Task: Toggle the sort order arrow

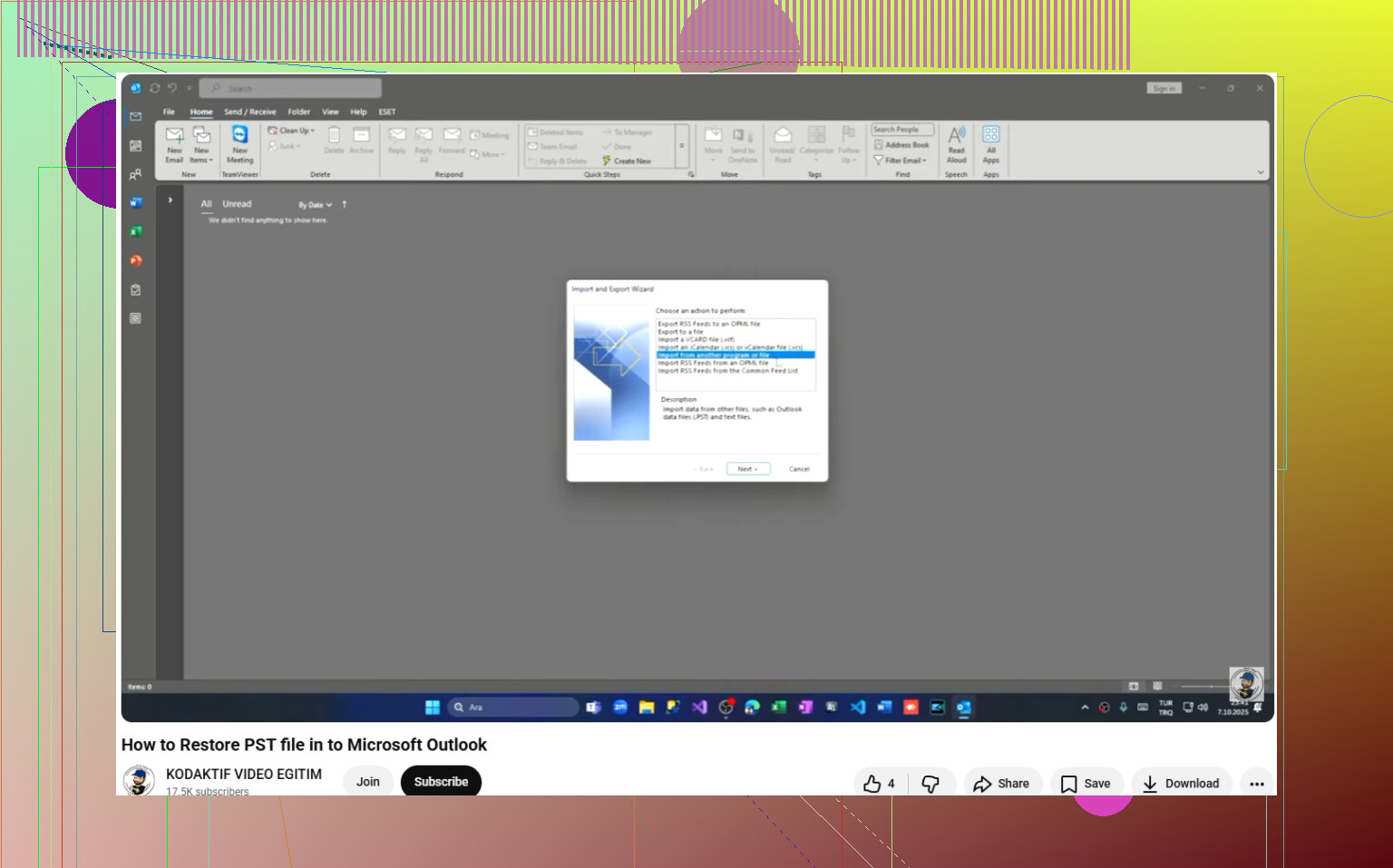Action: (x=345, y=205)
